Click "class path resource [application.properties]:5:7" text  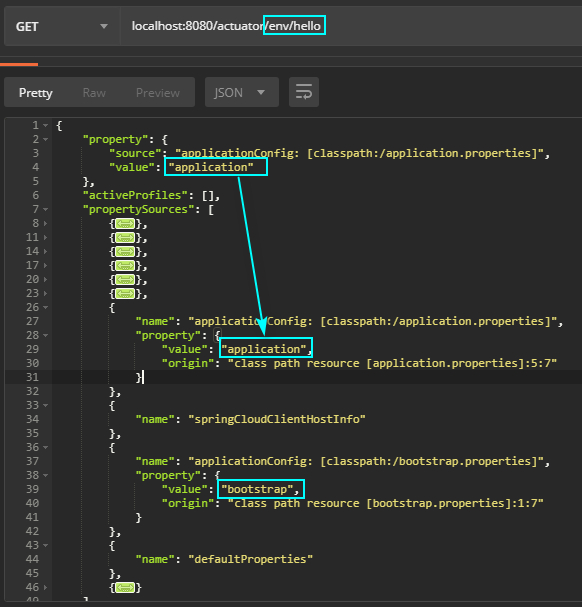tap(392, 364)
